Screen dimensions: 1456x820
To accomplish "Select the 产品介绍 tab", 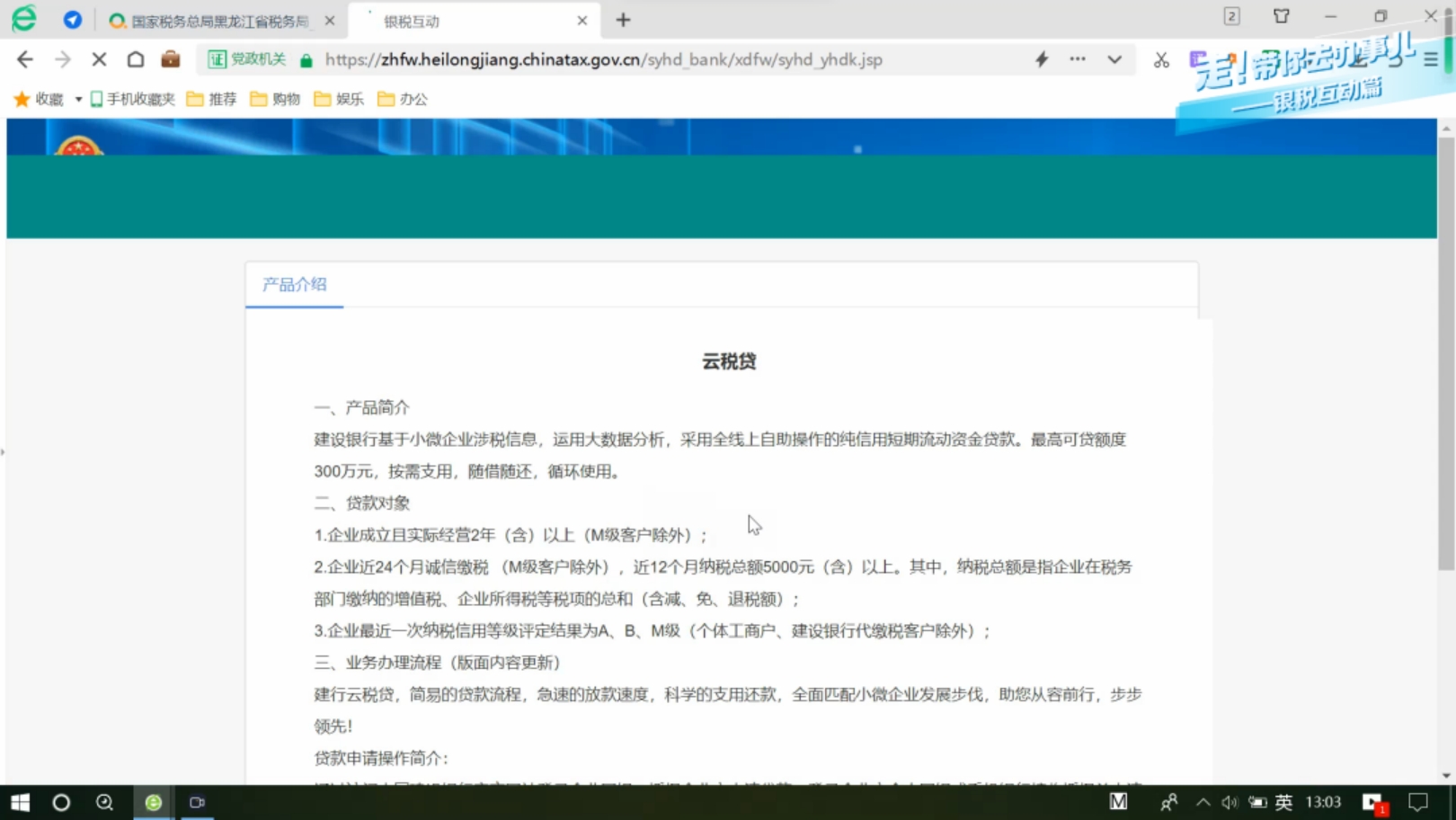I will (294, 284).
